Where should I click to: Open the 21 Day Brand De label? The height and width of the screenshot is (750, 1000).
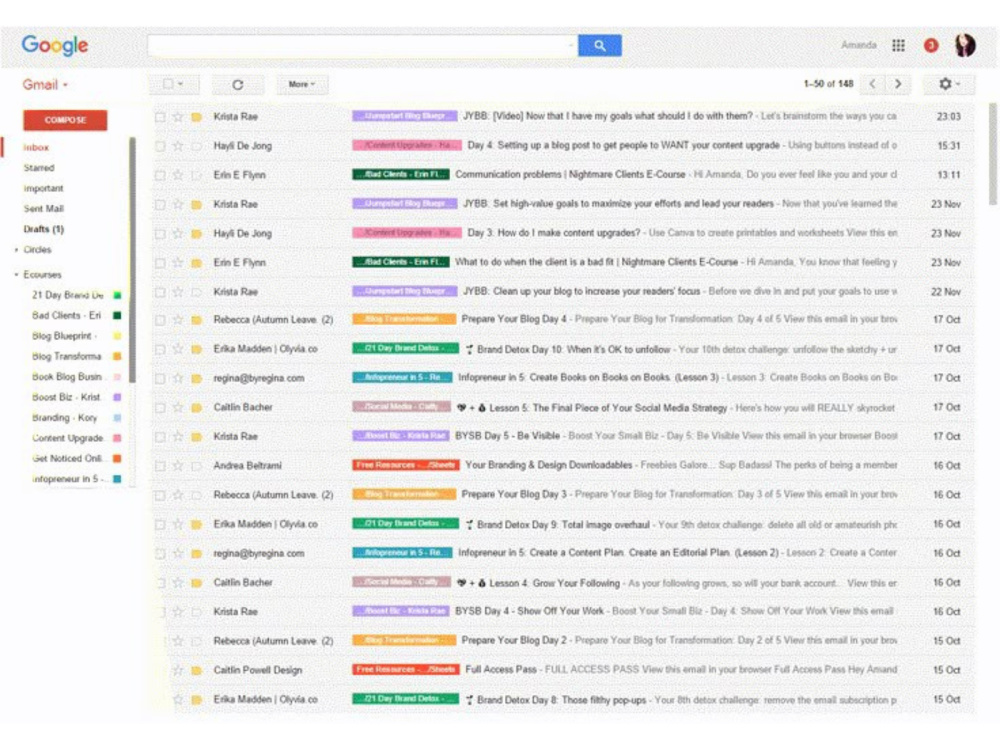pos(68,295)
